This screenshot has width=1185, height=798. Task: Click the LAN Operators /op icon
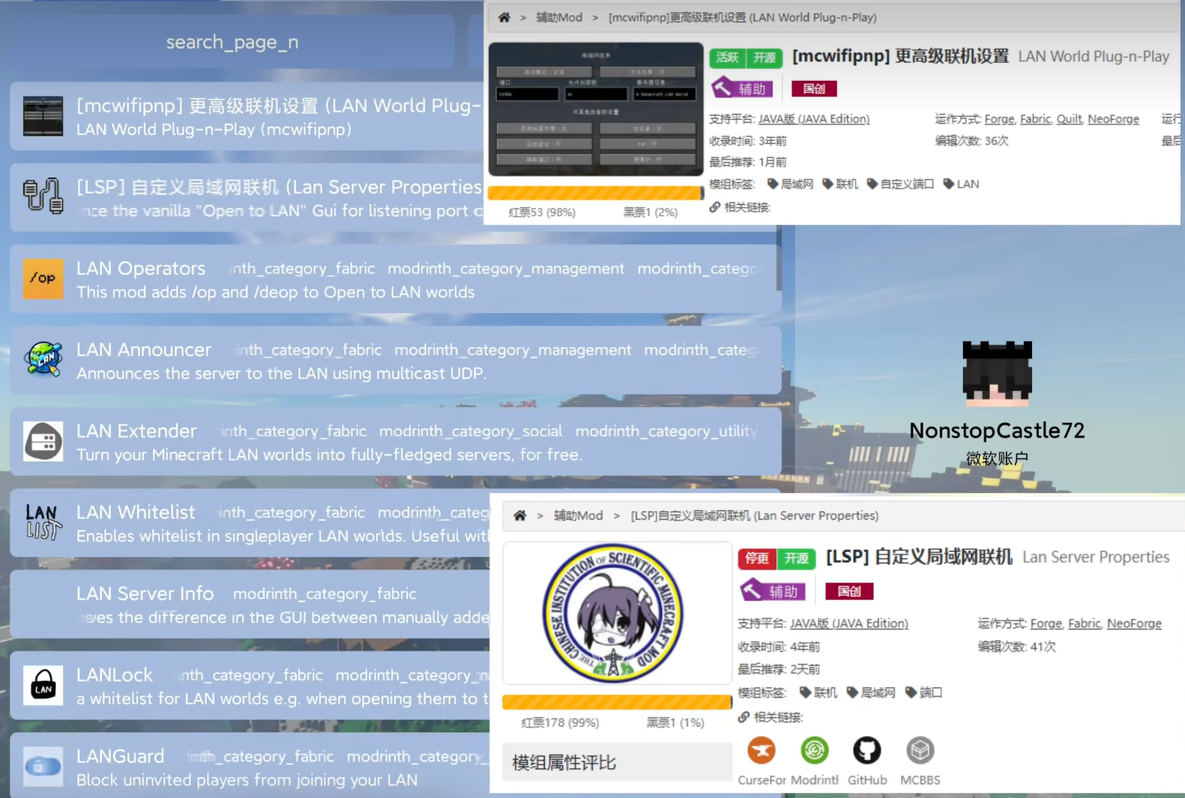pyautogui.click(x=43, y=279)
